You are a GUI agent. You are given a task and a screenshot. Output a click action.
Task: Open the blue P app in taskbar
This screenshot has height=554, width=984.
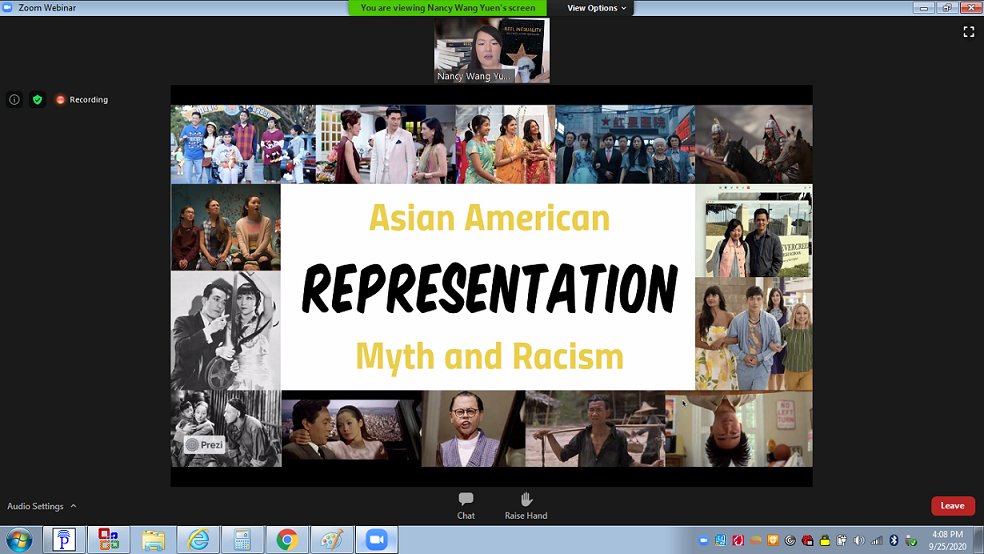[64, 540]
